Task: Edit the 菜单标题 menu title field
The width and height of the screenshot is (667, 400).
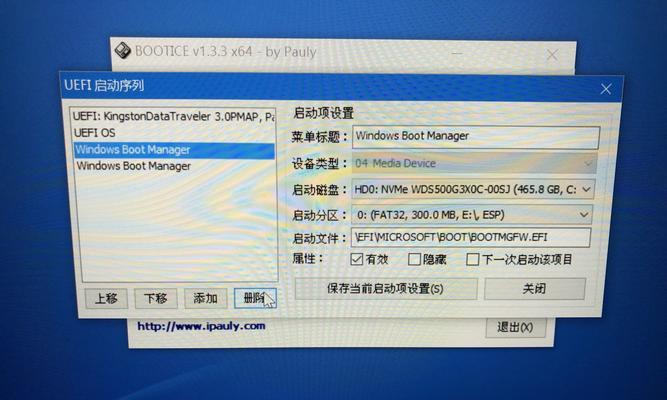Action: 475,137
